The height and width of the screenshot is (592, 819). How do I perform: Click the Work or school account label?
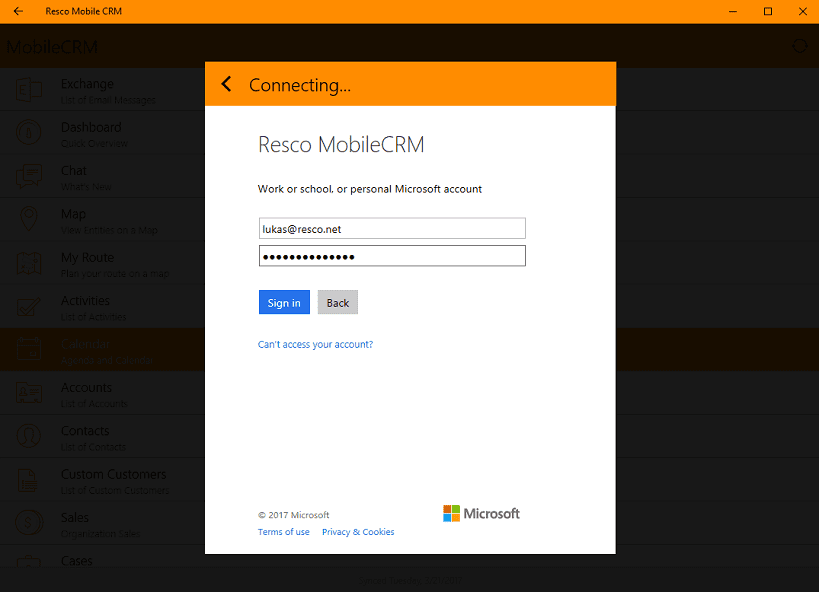coord(370,189)
